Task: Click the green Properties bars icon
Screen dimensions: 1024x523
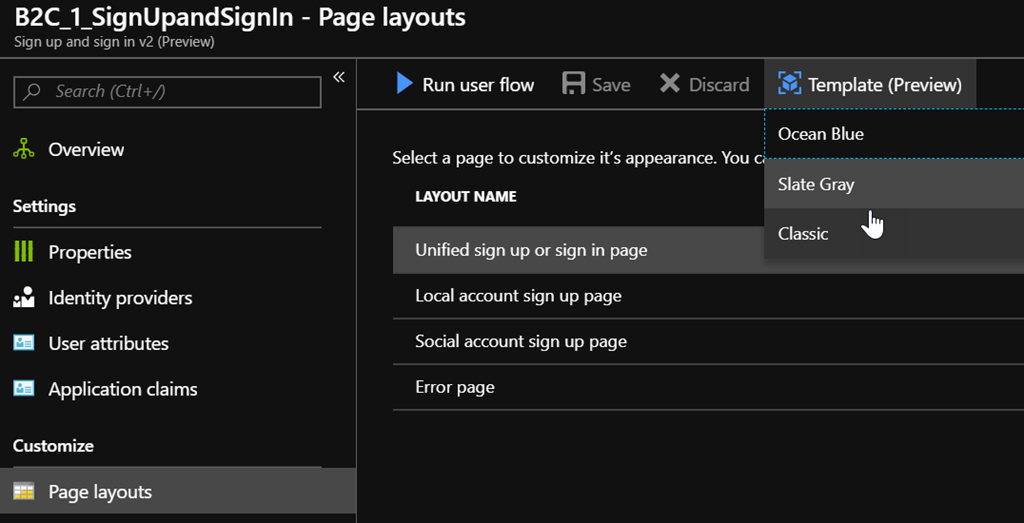Action: (24, 252)
